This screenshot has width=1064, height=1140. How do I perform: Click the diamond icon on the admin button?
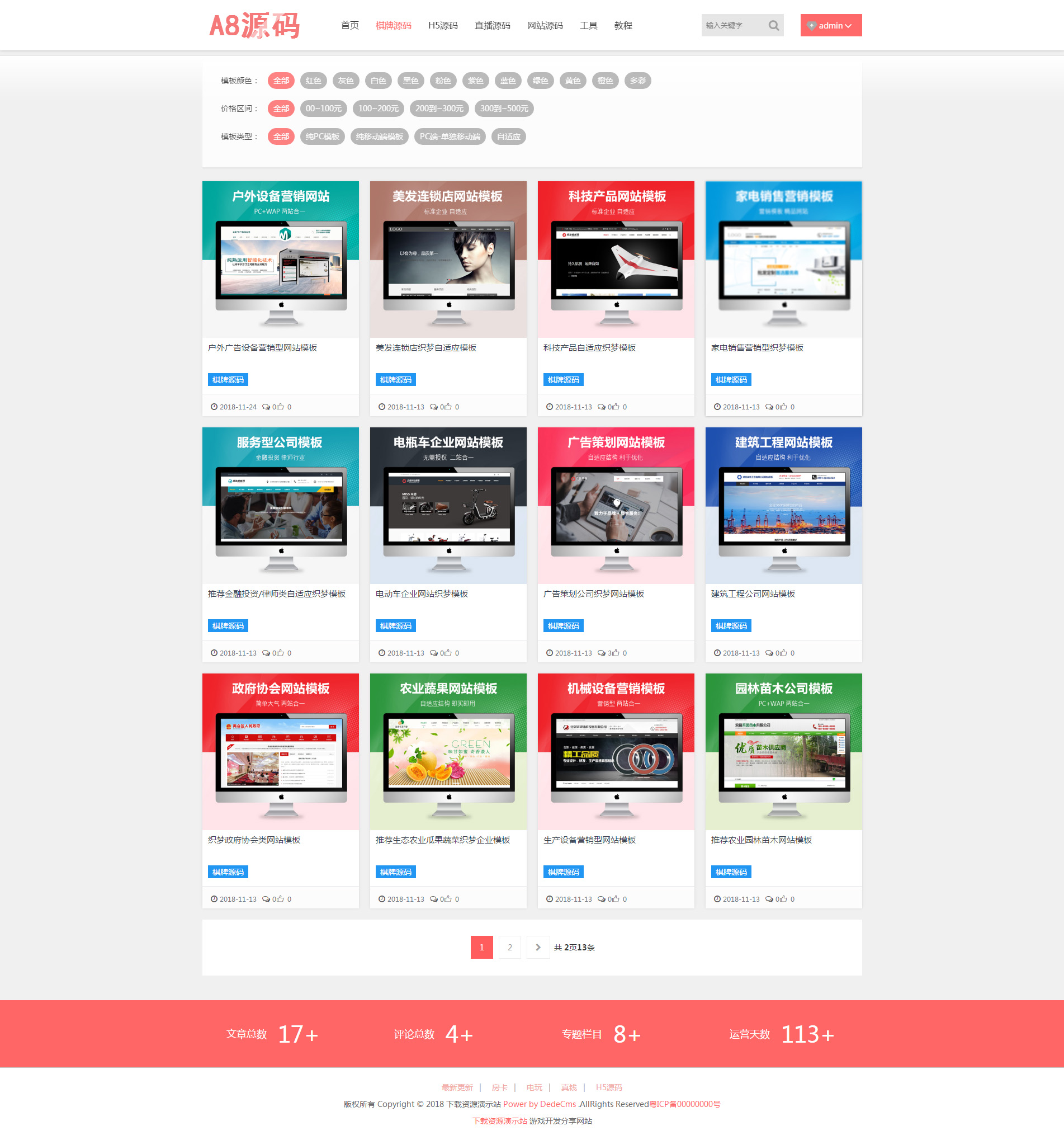811,26
